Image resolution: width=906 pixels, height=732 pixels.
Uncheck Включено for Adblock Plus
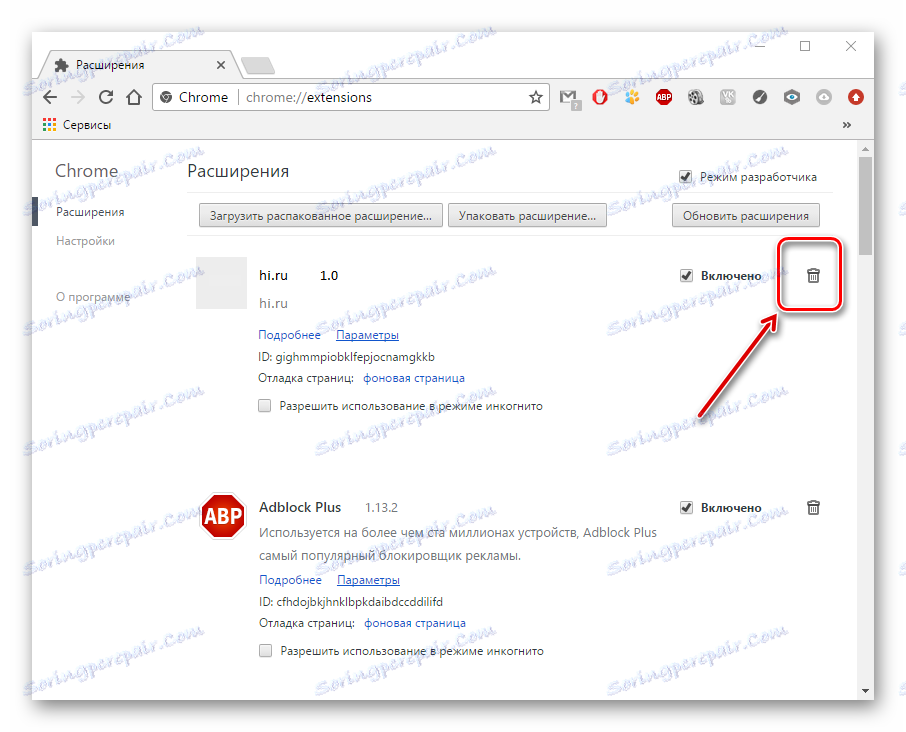pyautogui.click(x=686, y=507)
